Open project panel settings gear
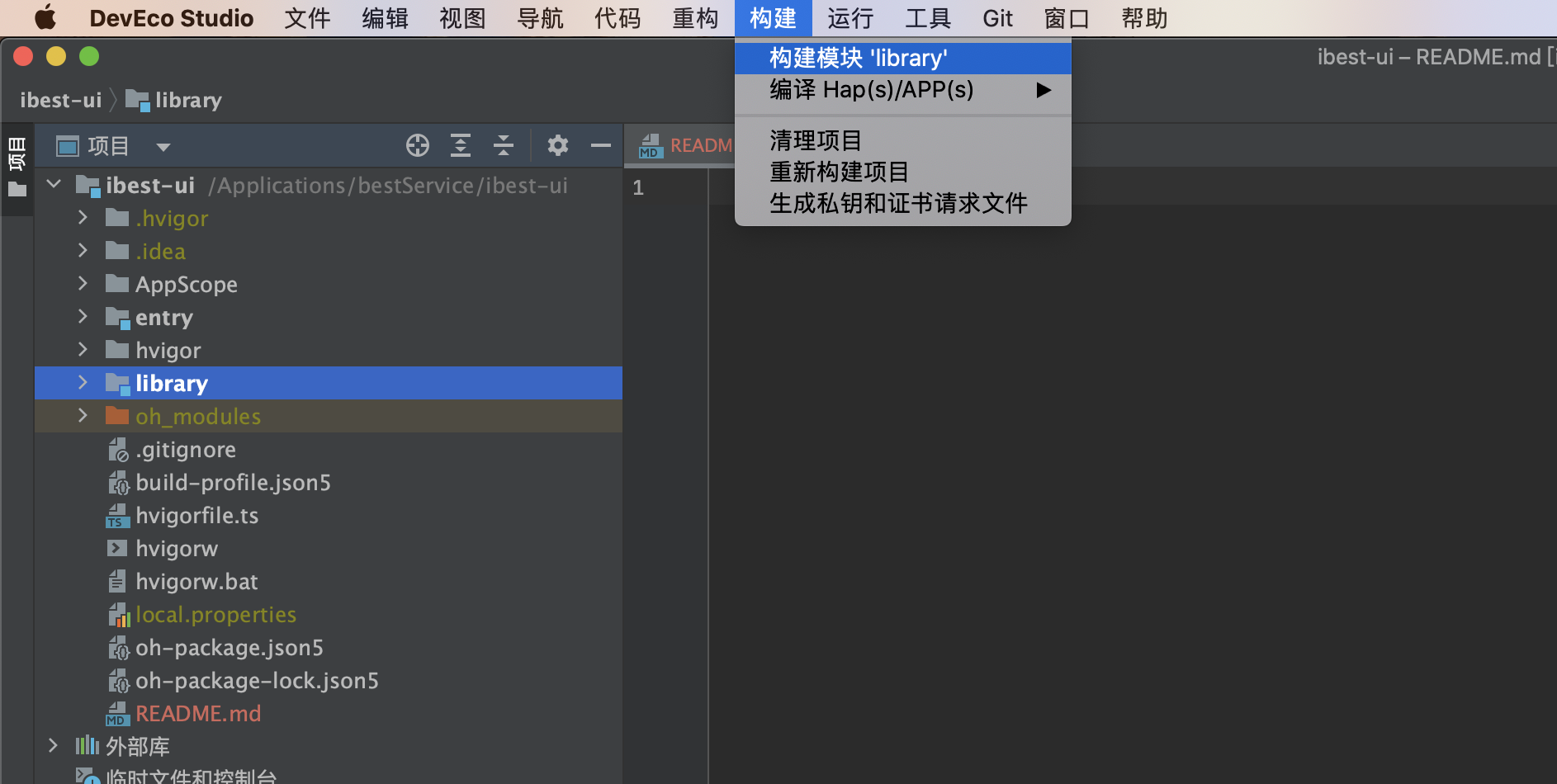1557x784 pixels. pos(558,145)
